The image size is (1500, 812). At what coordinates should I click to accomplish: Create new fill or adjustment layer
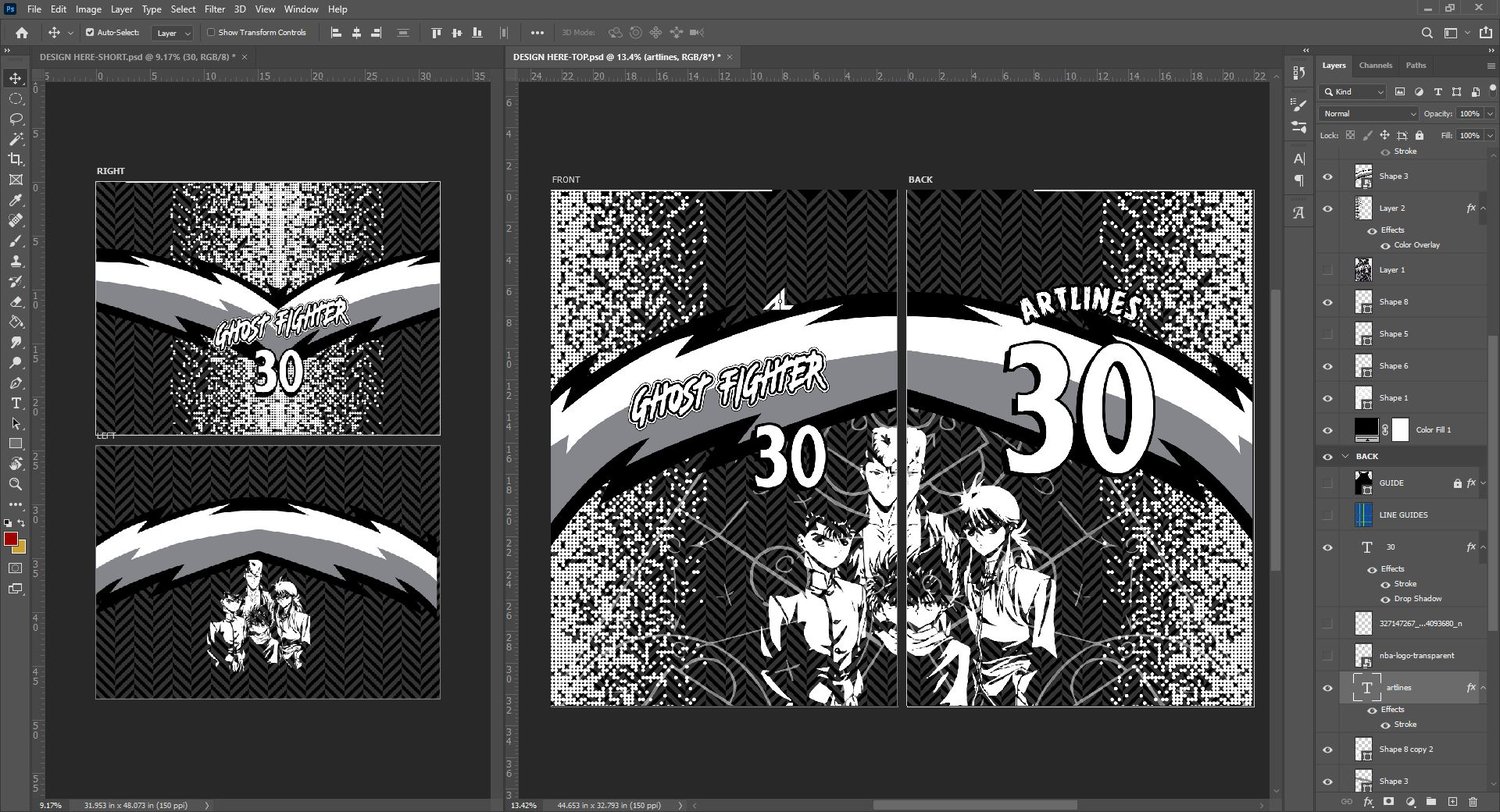coord(1410,801)
